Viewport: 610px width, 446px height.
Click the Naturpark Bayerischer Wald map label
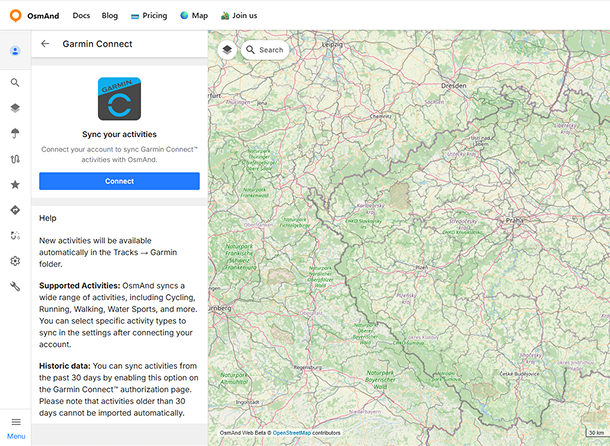(380, 379)
